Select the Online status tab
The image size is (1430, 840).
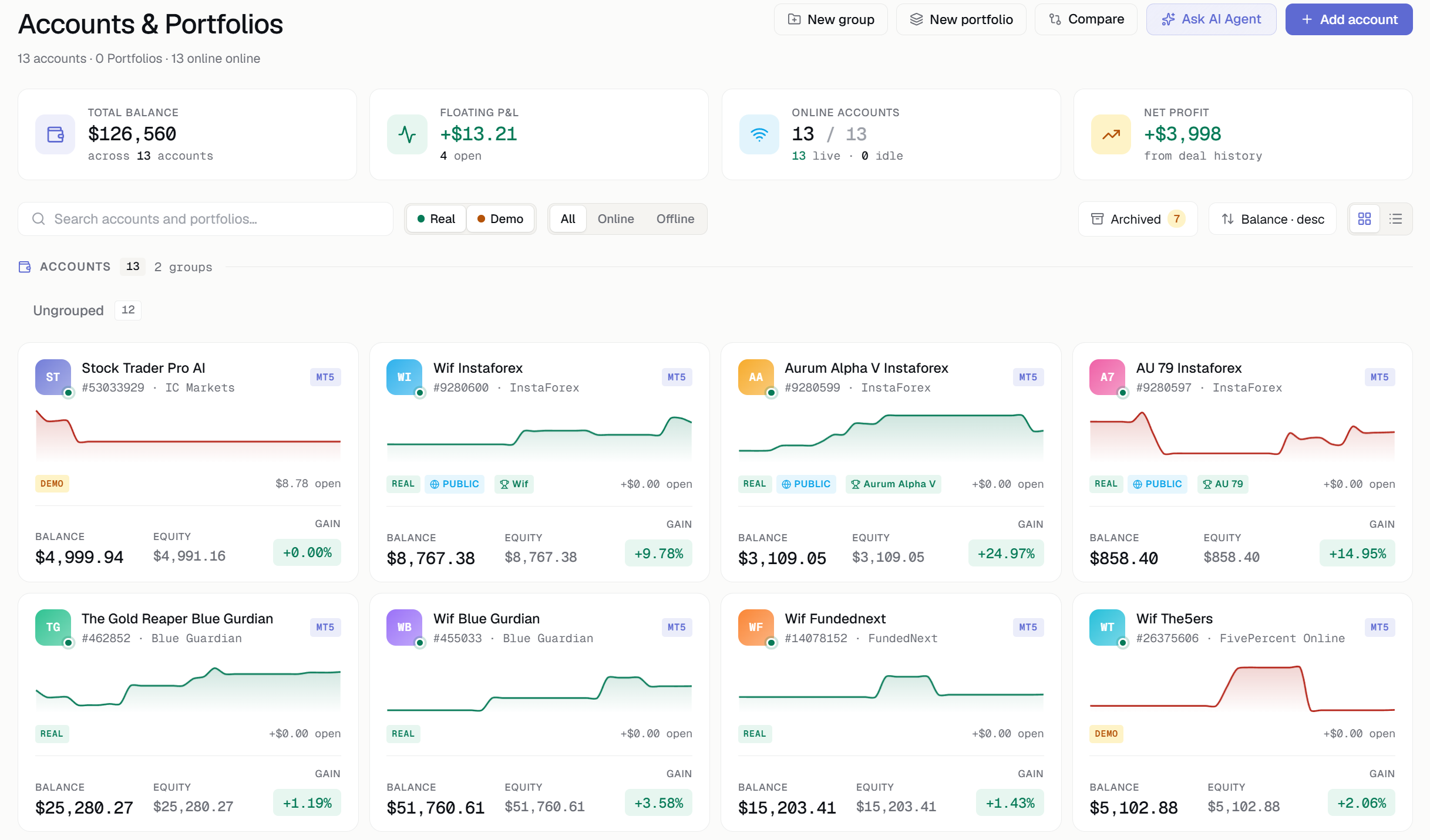coord(615,219)
